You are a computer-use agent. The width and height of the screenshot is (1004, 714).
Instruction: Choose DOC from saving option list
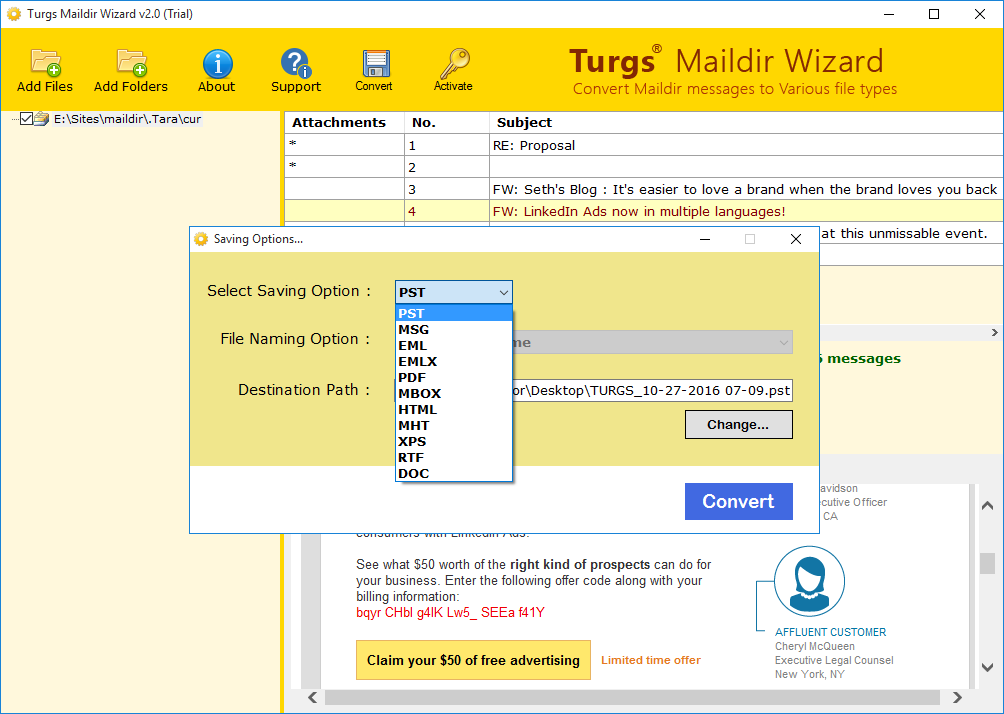pyautogui.click(x=453, y=473)
